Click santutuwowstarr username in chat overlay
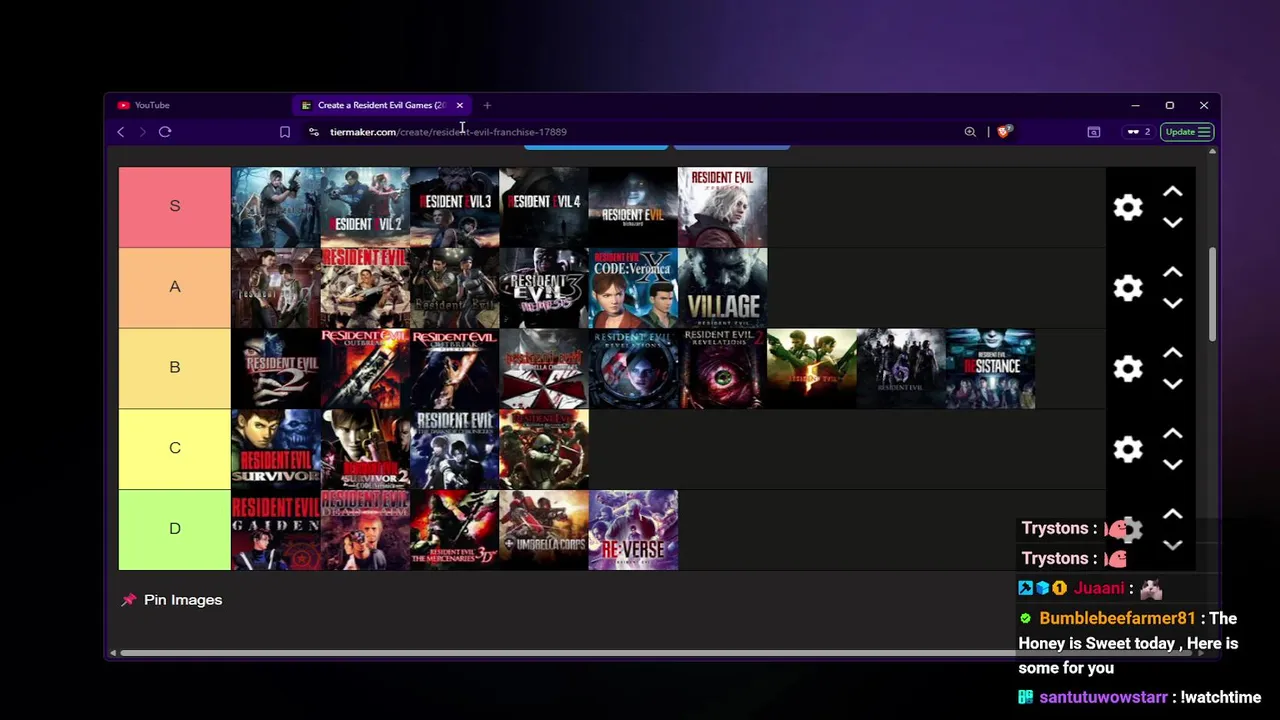 pos(1104,697)
